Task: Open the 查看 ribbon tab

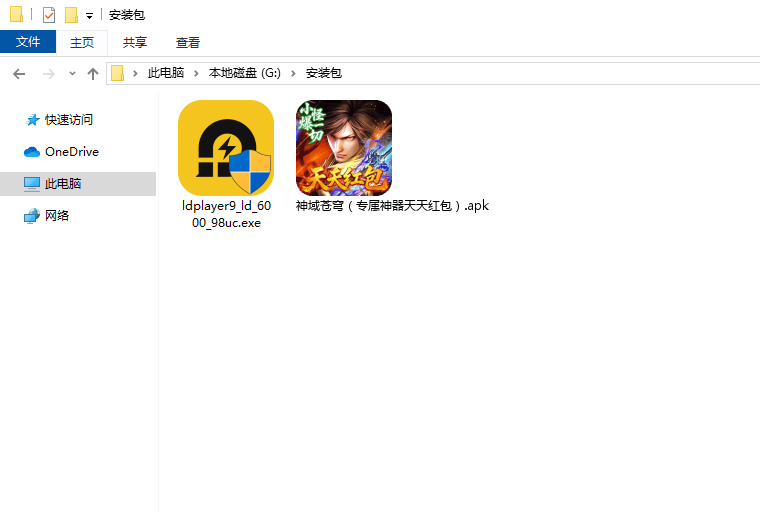Action: click(x=188, y=42)
